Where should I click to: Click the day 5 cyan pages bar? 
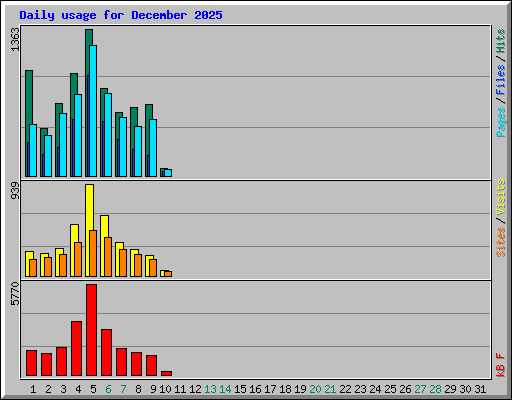pos(93,111)
